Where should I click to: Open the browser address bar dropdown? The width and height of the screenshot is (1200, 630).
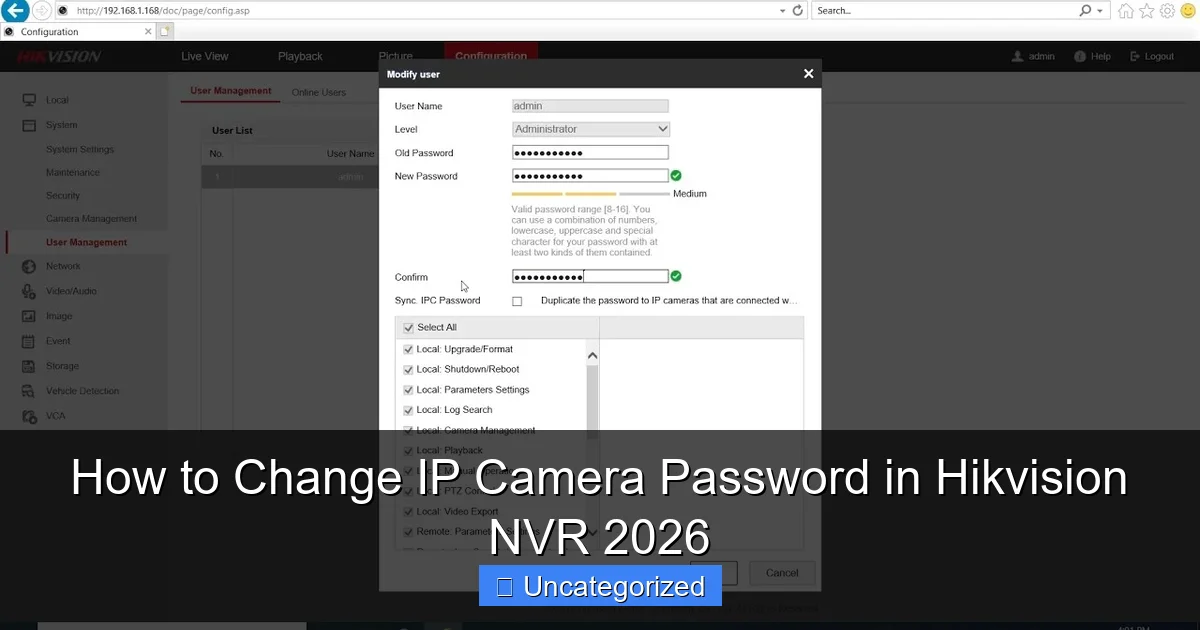click(x=784, y=11)
